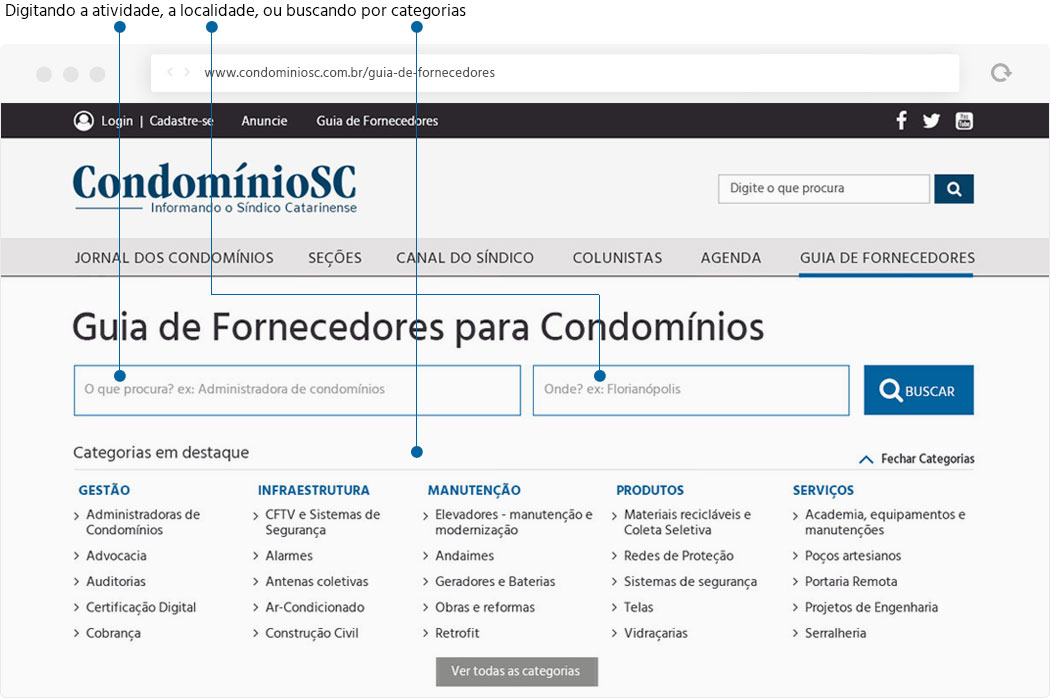
Task: Collapse categories via Fechar Categorias chevron
Action: coord(866,458)
